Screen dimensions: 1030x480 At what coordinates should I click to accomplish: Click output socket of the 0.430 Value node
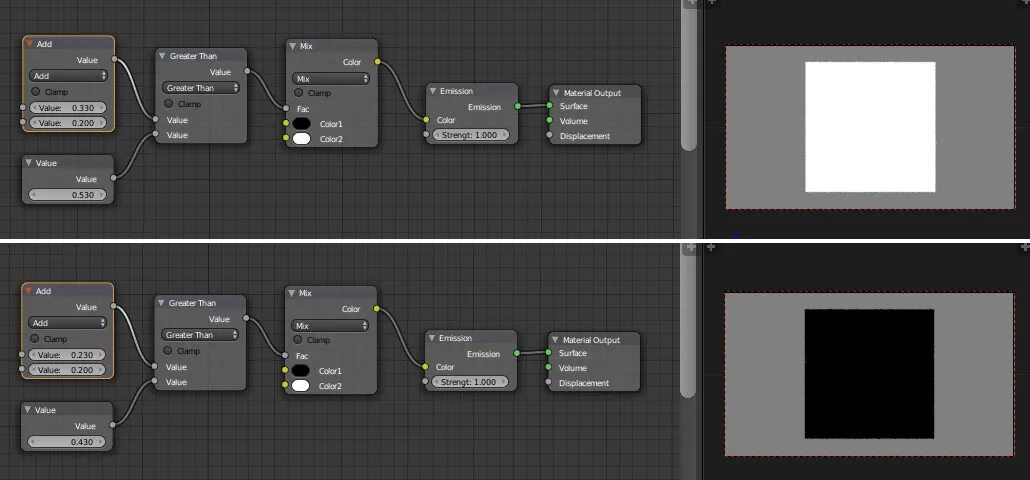coord(113,424)
